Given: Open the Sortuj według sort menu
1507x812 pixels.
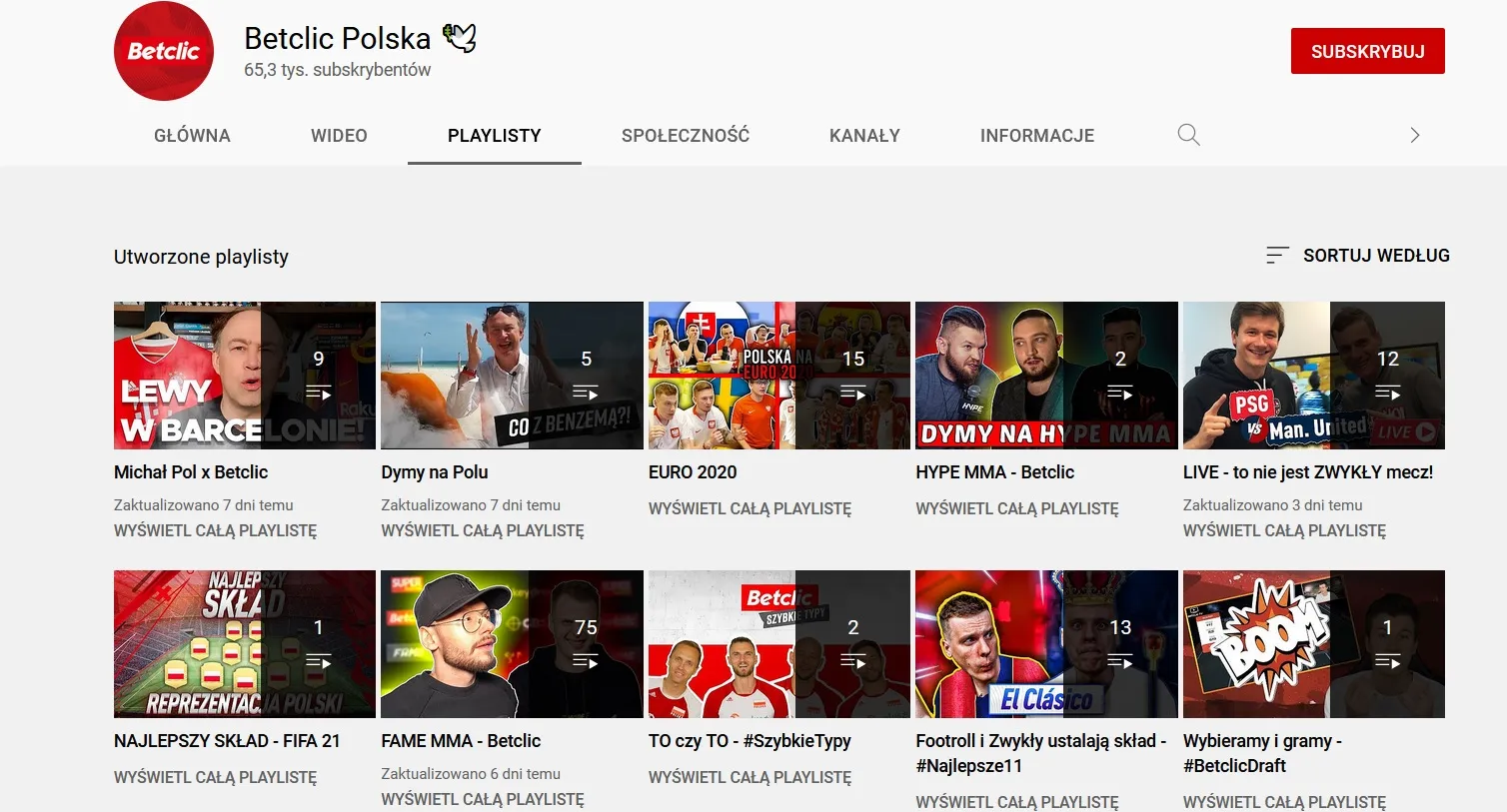Looking at the screenshot, I should click(x=1357, y=256).
